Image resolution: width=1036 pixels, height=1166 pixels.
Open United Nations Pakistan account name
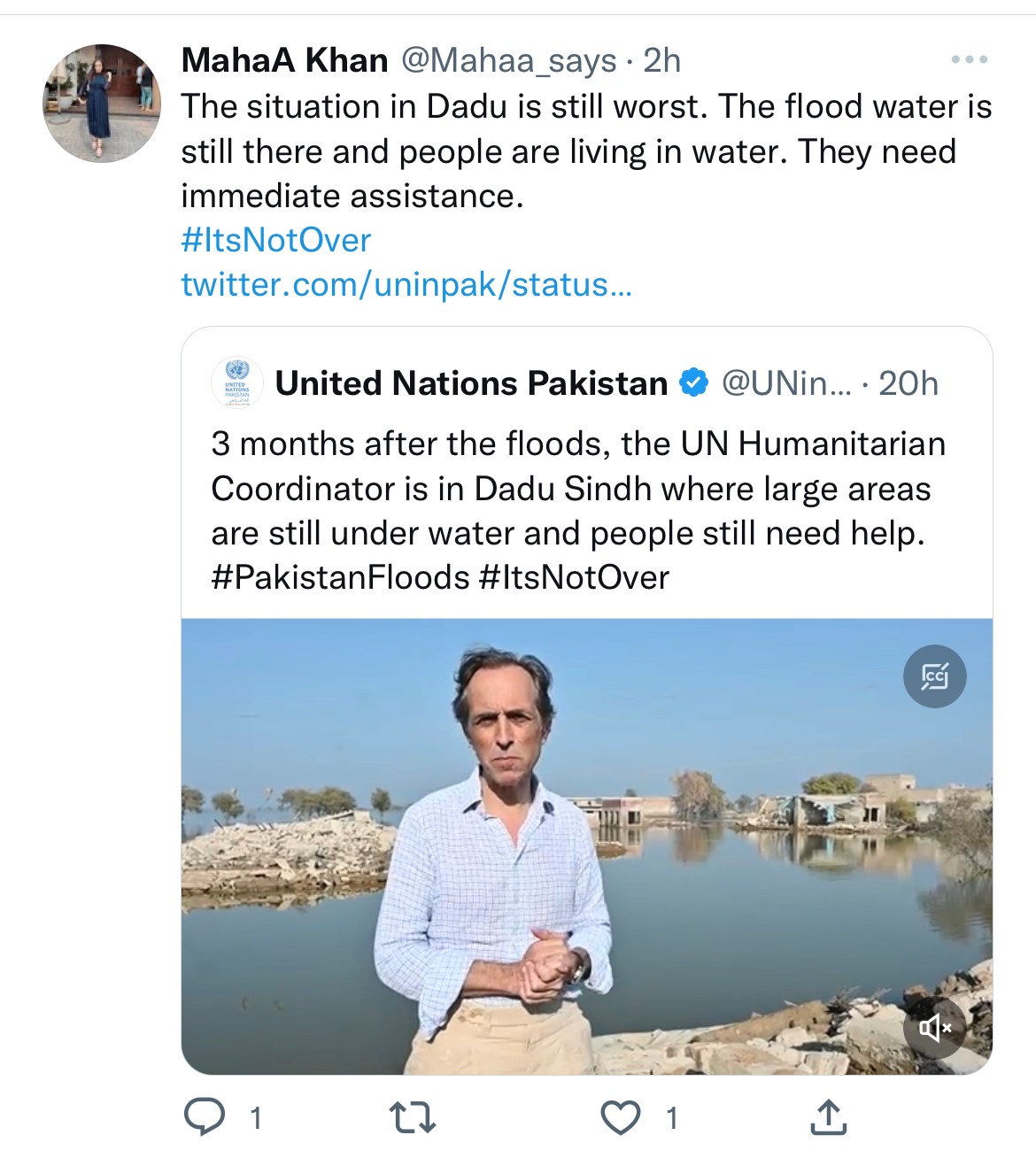tap(471, 383)
